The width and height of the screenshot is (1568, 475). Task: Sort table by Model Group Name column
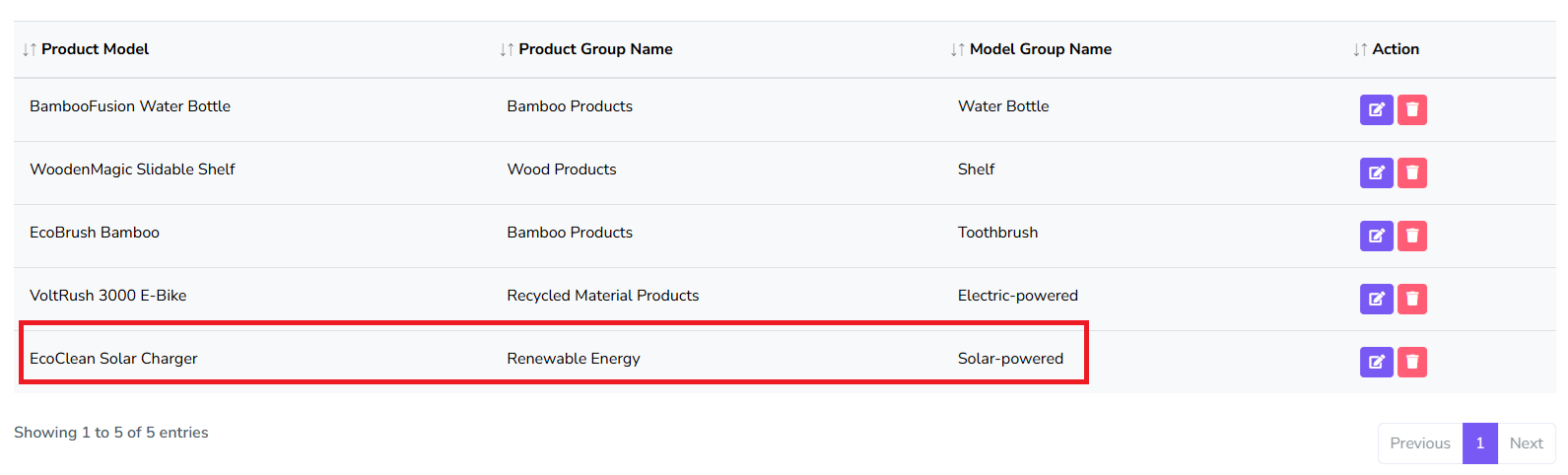pos(1040,49)
